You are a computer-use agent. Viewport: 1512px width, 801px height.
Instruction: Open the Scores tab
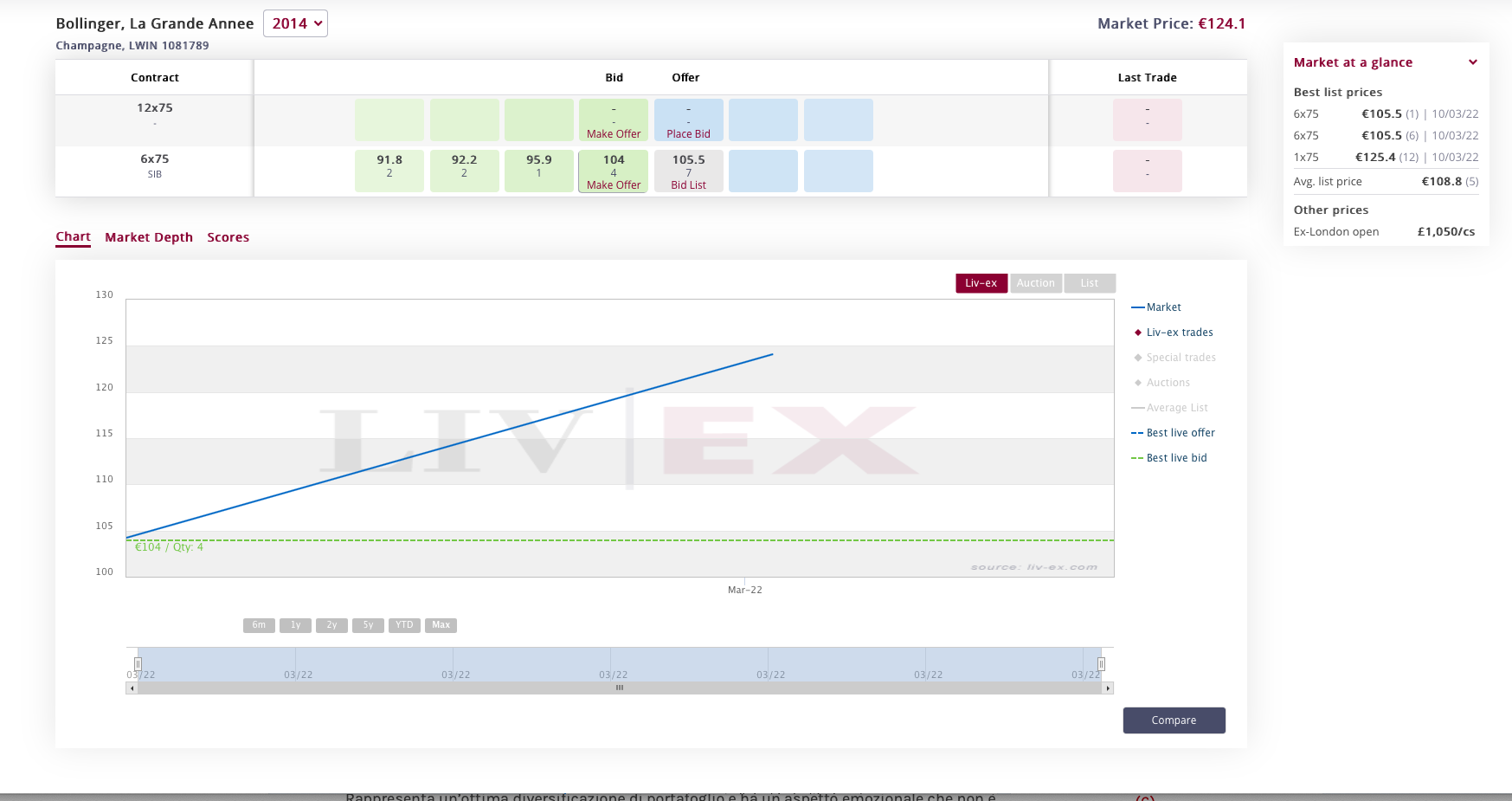pyautogui.click(x=228, y=237)
